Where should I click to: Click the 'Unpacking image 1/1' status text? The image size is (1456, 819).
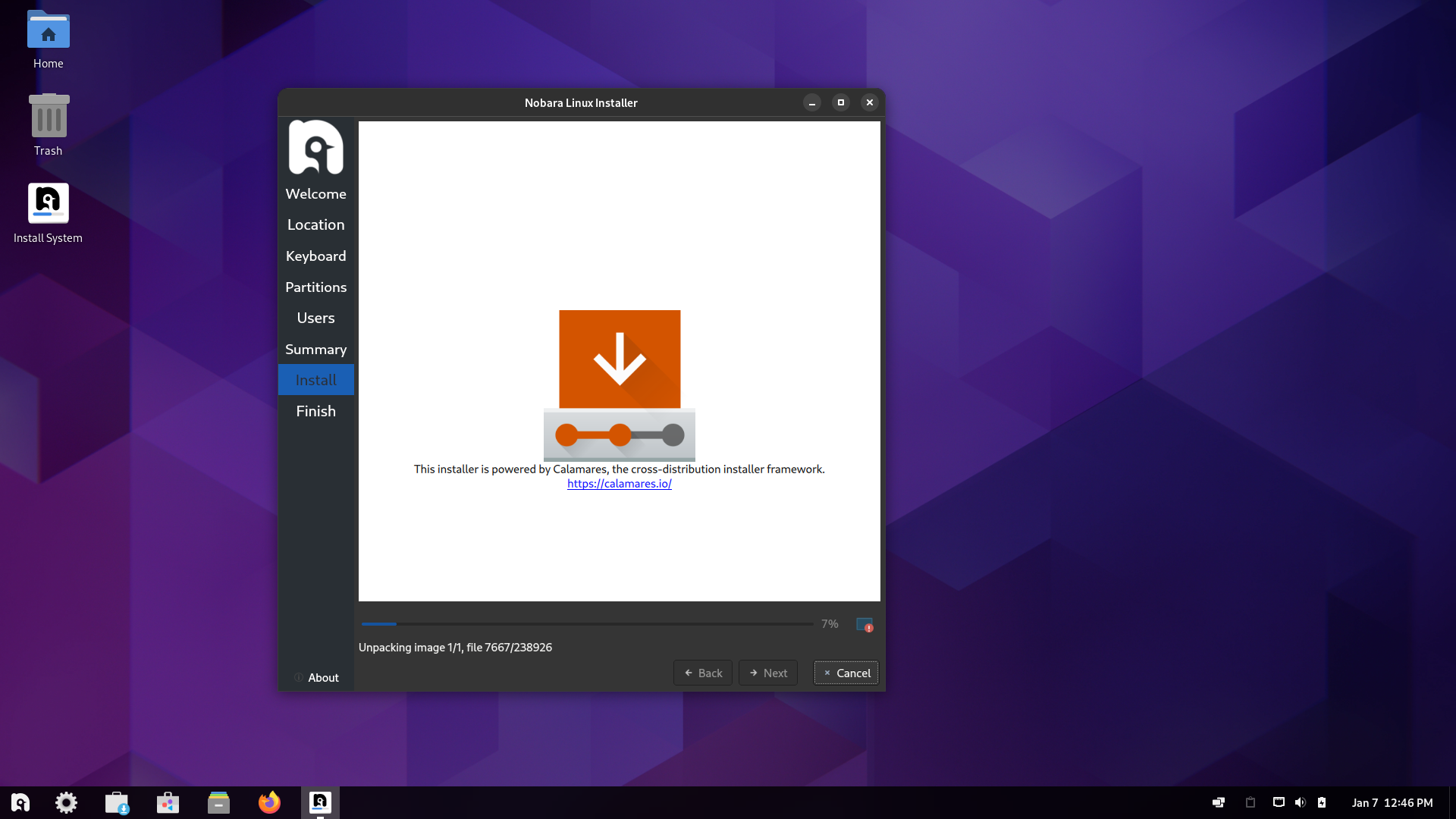pyautogui.click(x=455, y=648)
